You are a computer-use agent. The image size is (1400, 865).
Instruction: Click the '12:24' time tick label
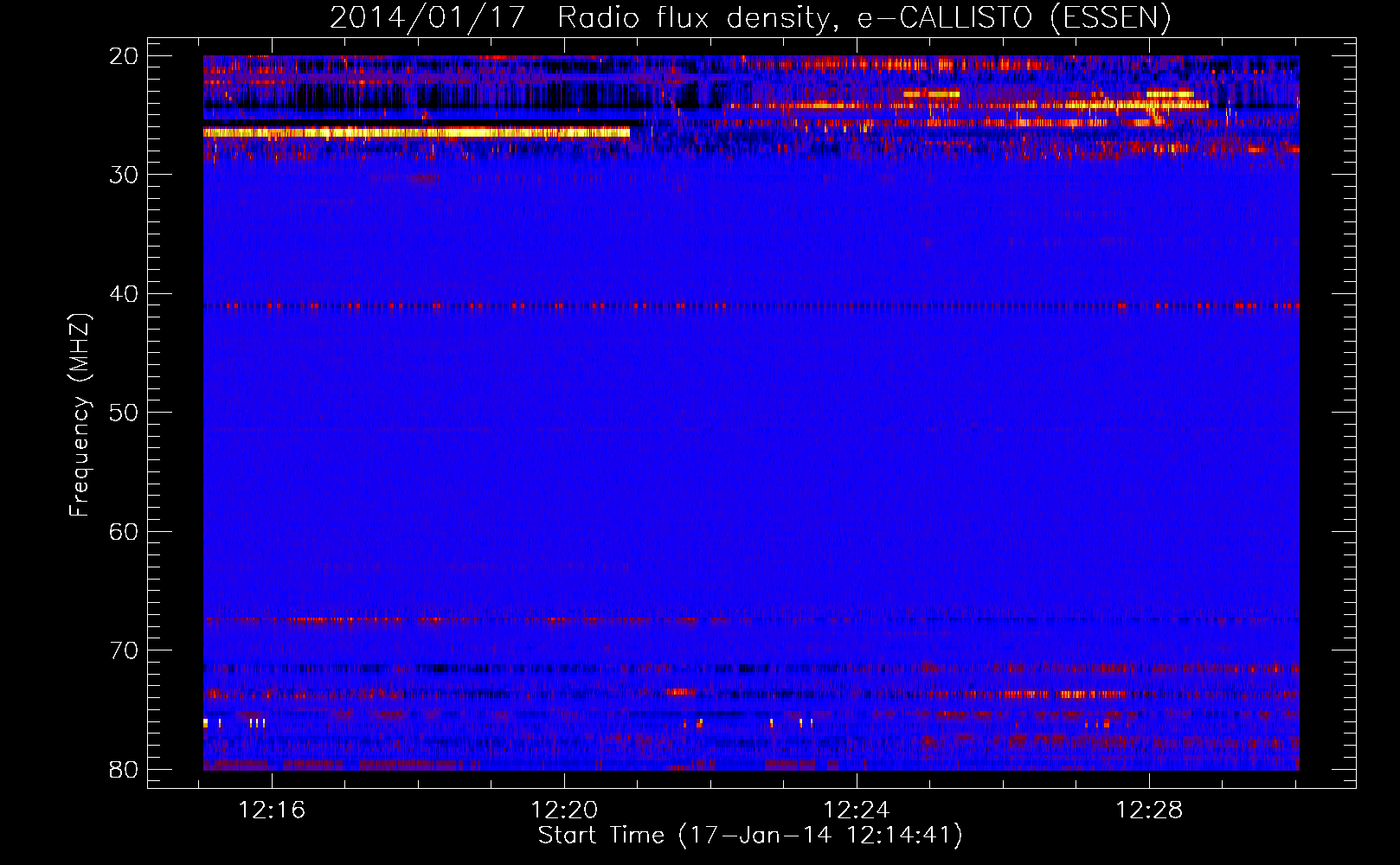(857, 811)
